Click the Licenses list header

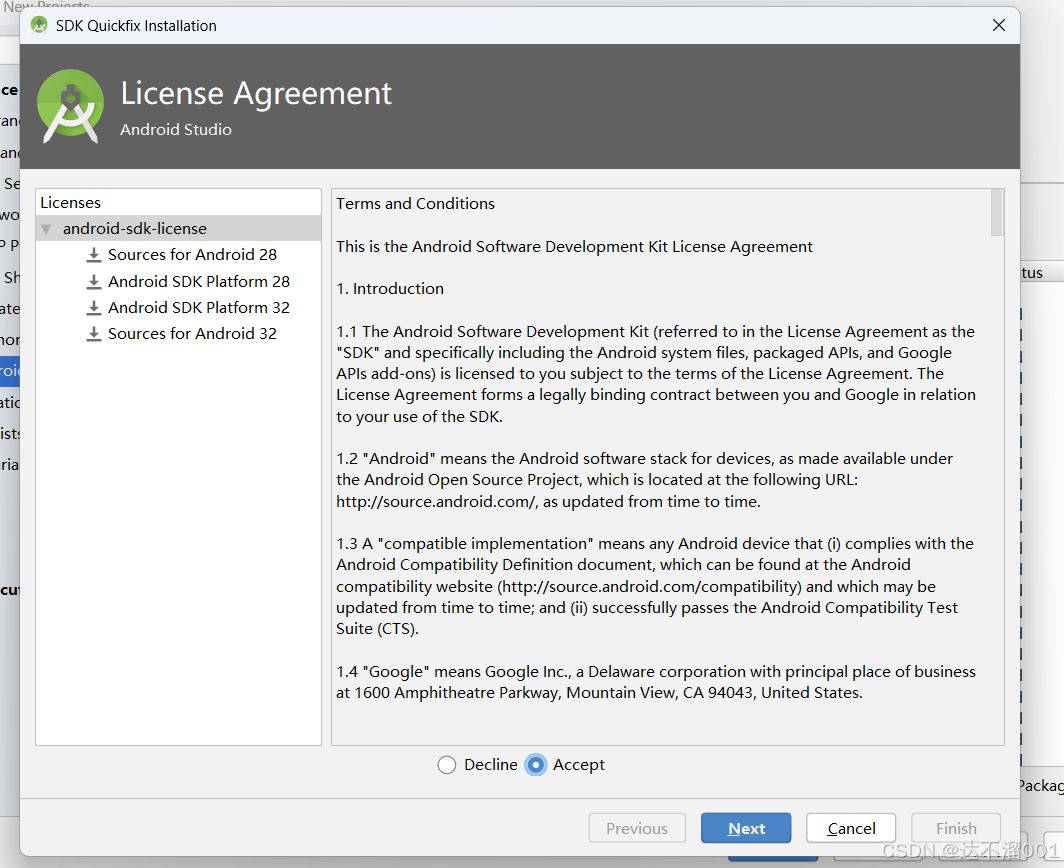coord(71,202)
